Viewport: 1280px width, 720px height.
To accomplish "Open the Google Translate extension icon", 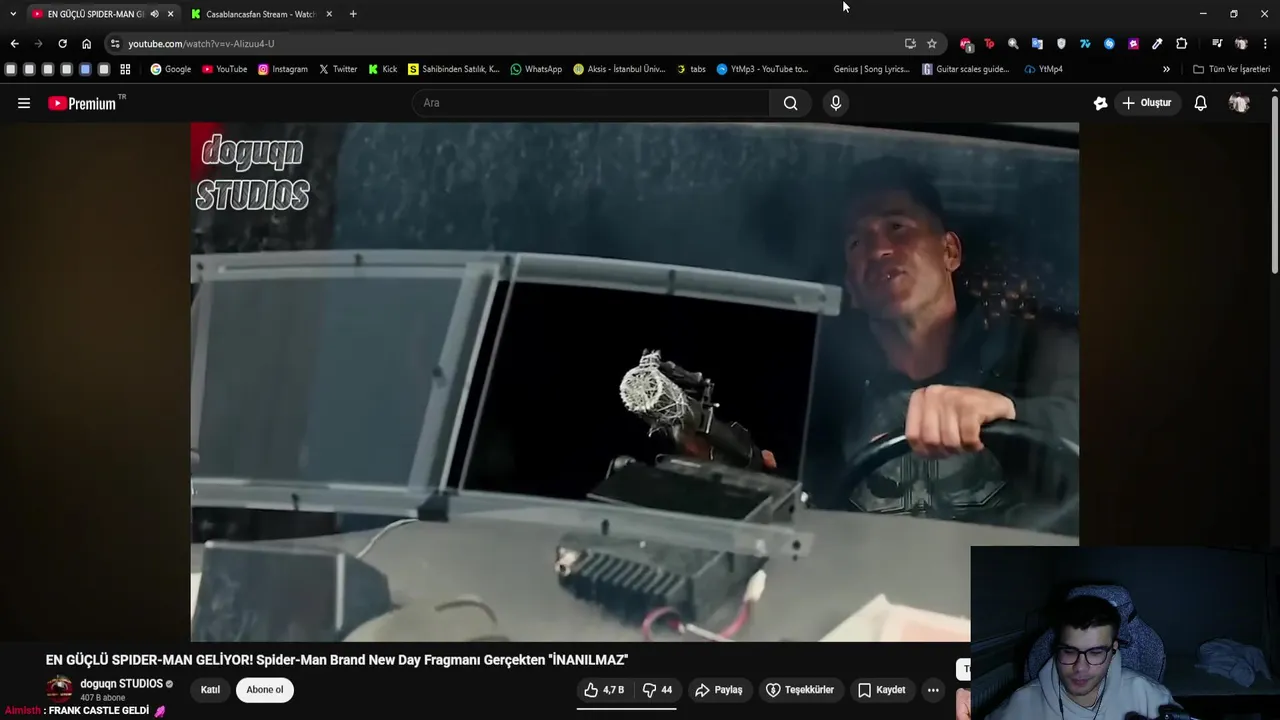I will (1037, 44).
